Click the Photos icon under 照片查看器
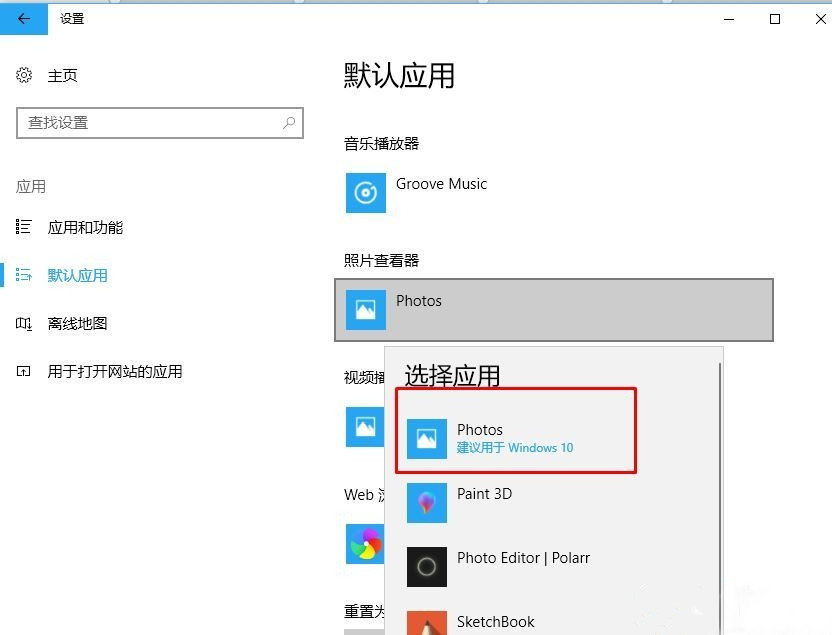 (366, 310)
